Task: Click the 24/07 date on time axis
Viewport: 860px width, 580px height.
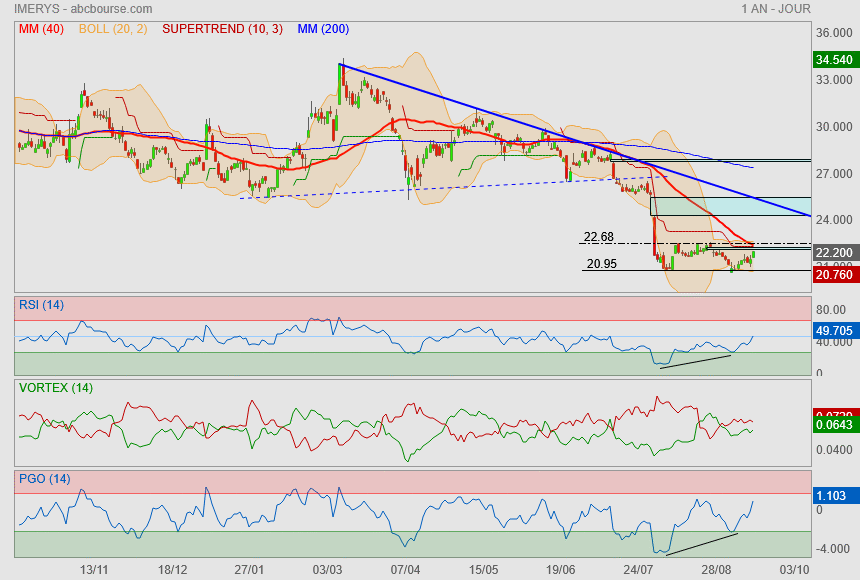Action: point(638,569)
